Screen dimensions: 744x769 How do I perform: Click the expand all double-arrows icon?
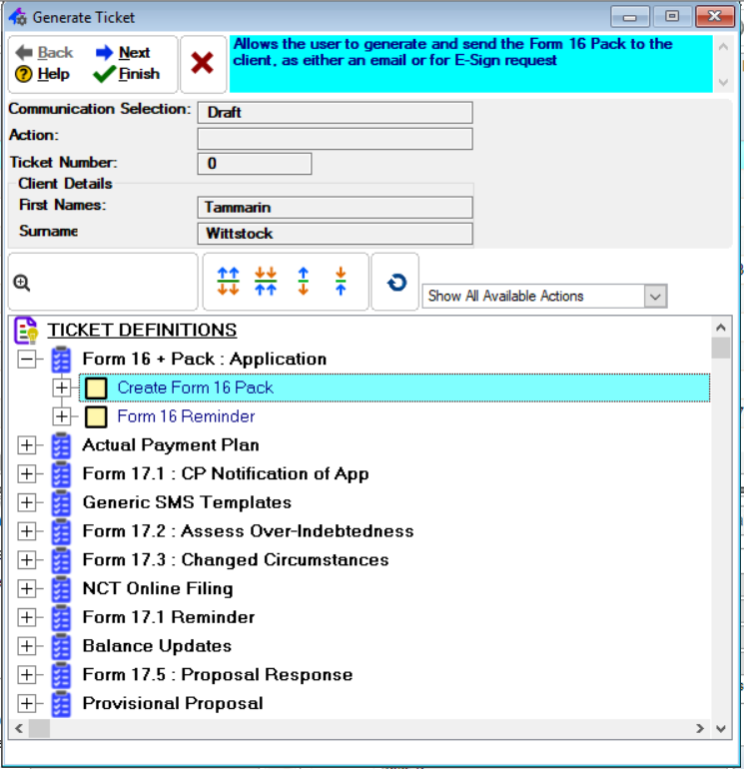point(228,281)
